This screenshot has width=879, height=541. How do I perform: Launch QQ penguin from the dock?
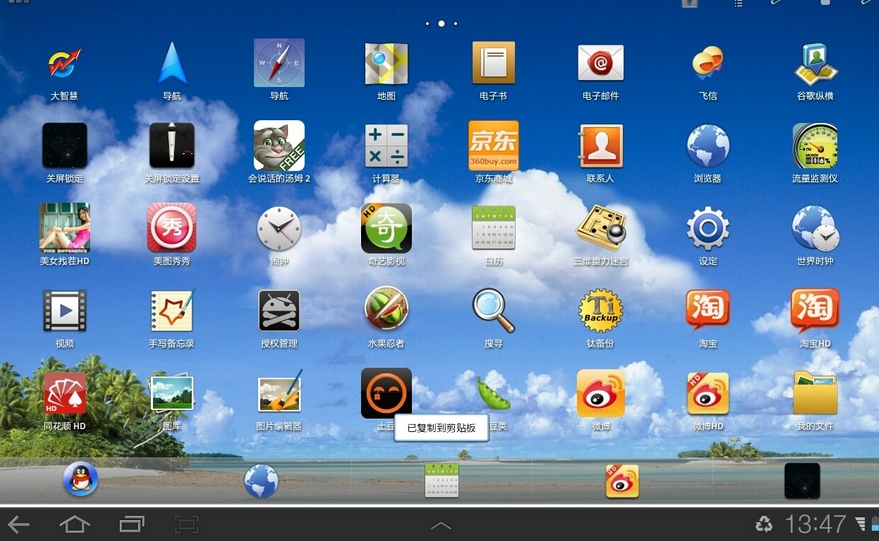[80, 479]
